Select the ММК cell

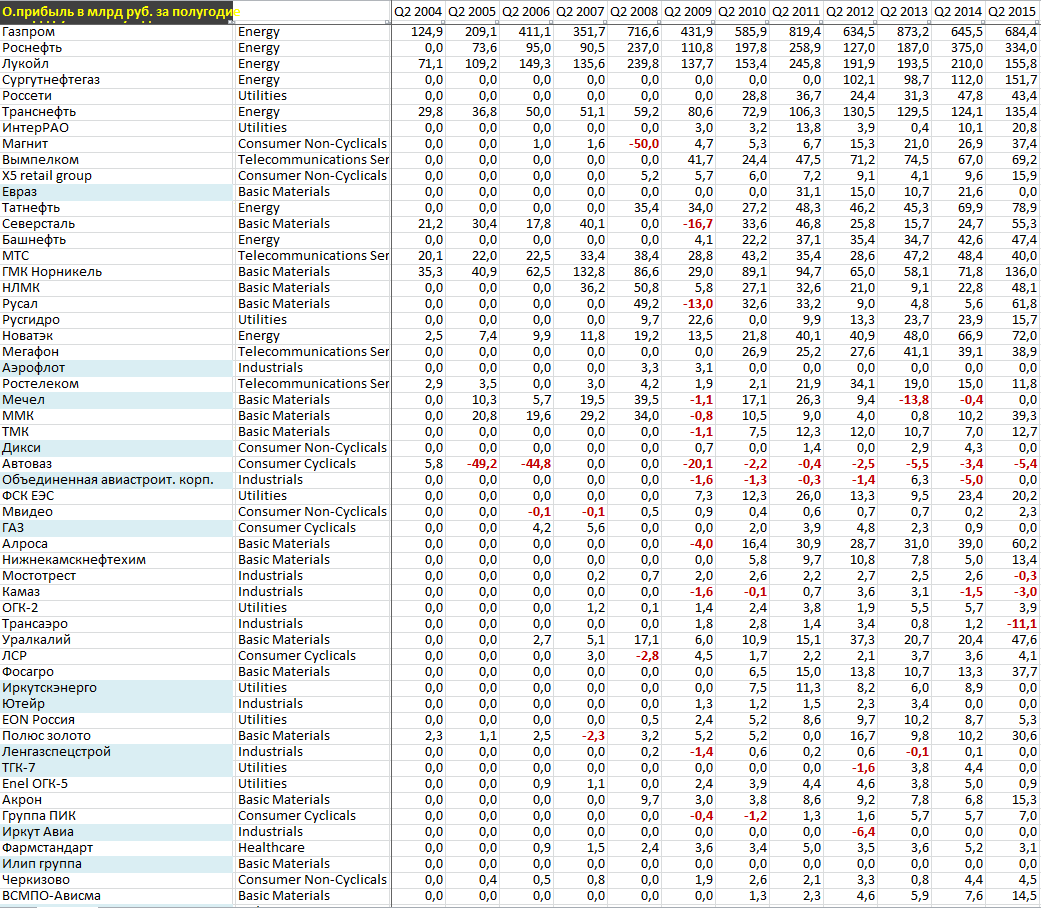point(118,416)
